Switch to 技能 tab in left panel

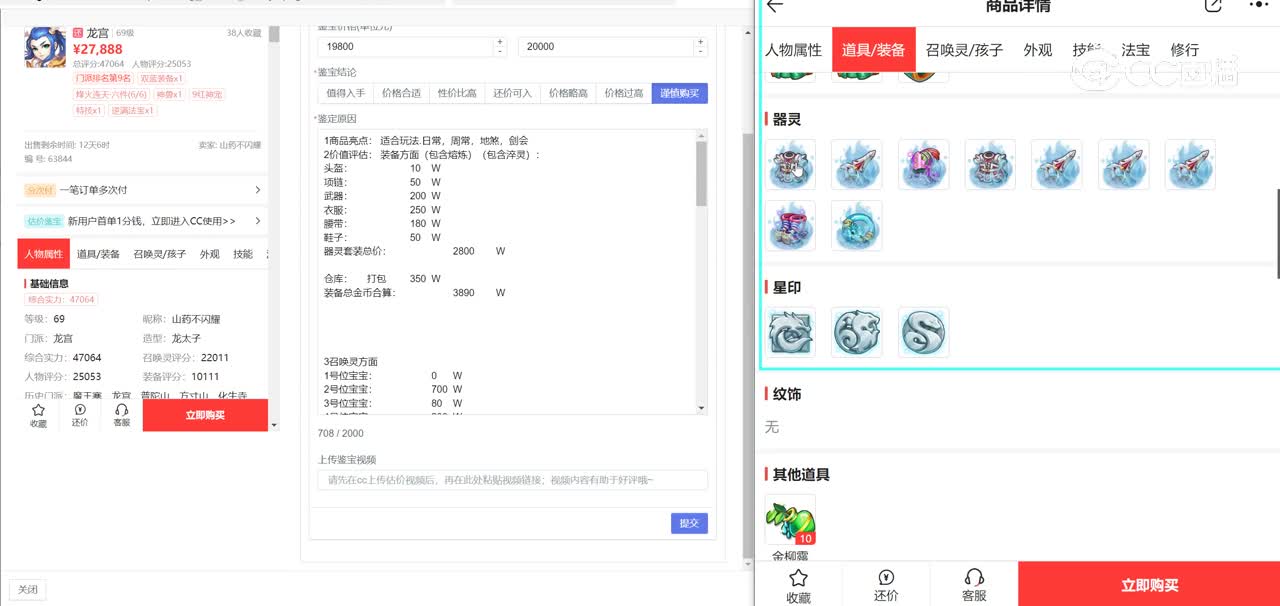[x=243, y=254]
